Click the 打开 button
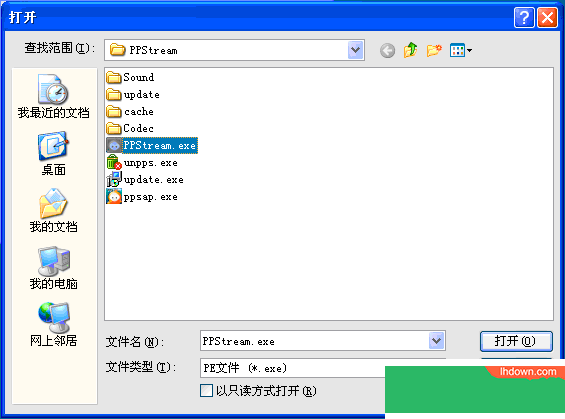The width and height of the screenshot is (565, 419). coord(516,341)
